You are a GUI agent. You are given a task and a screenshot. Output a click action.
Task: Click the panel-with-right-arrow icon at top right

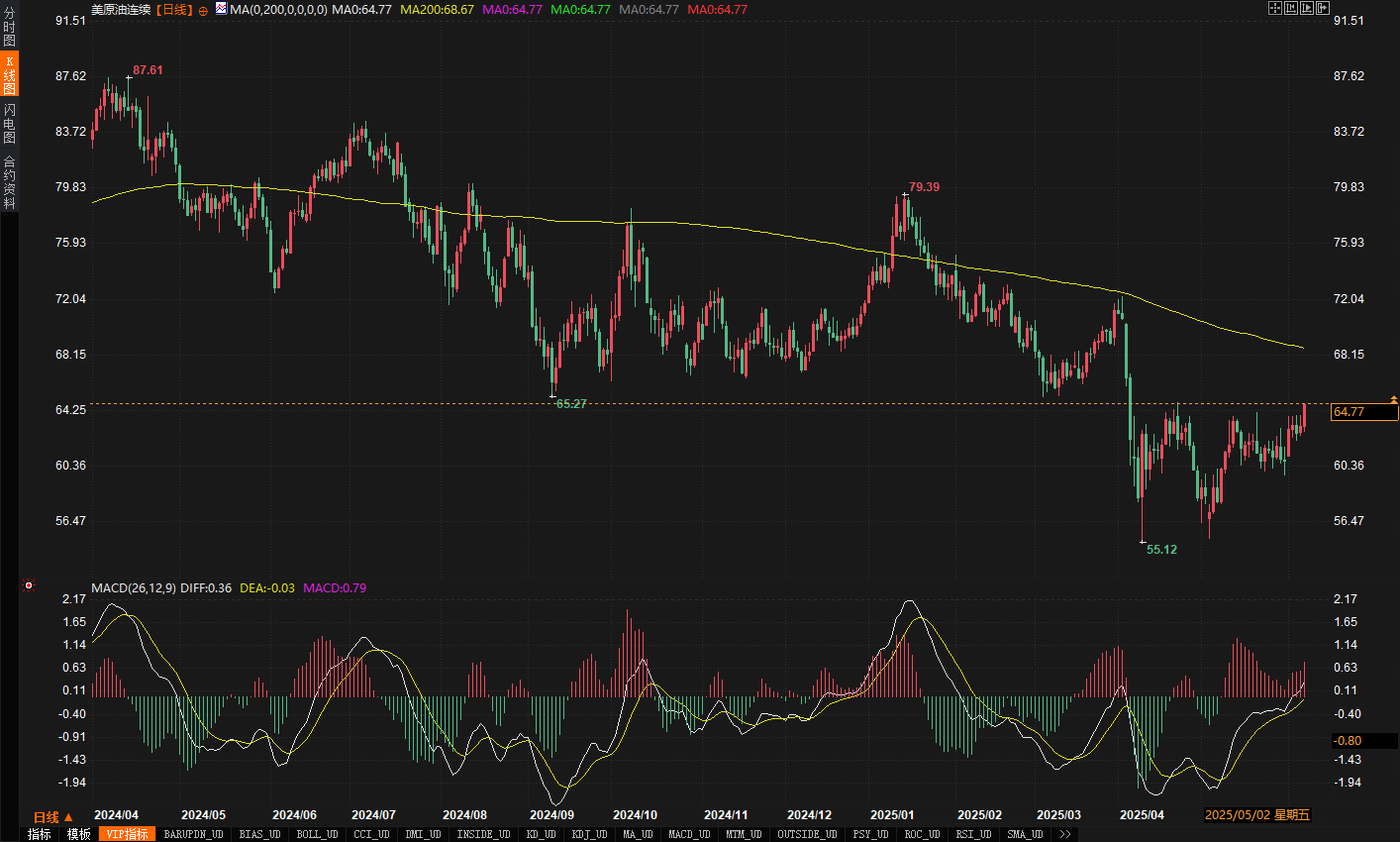pyautogui.click(x=1323, y=8)
